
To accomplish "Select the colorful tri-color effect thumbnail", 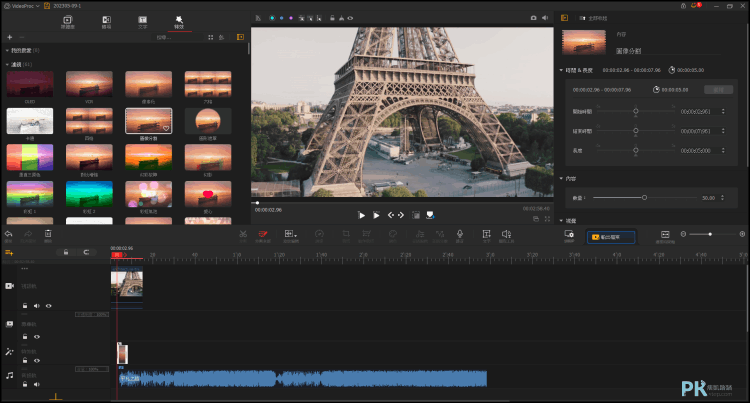I will coord(30,157).
